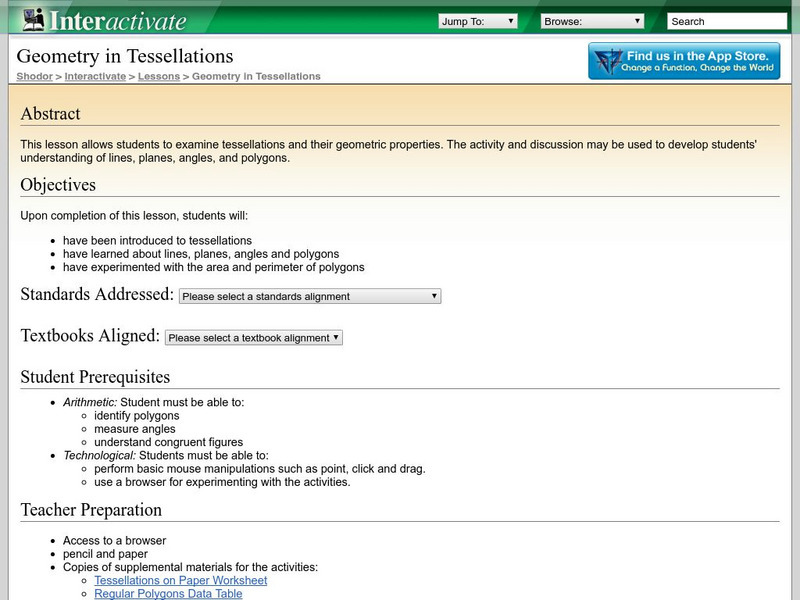This screenshot has height=600, width=800.
Task: Click the 'Standards Addressed:' label
Action: 97,294
